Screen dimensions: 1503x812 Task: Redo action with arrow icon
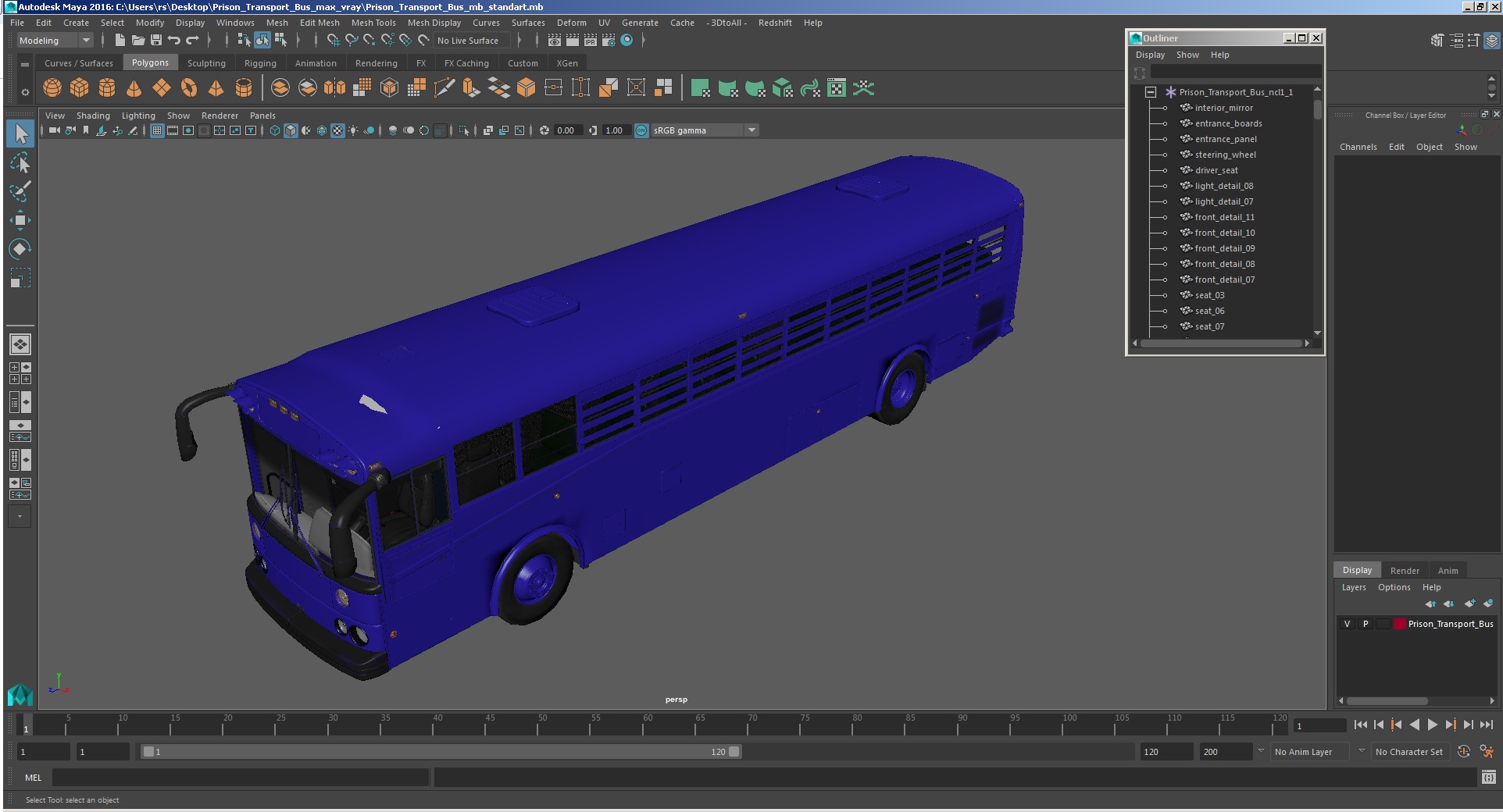click(x=192, y=40)
